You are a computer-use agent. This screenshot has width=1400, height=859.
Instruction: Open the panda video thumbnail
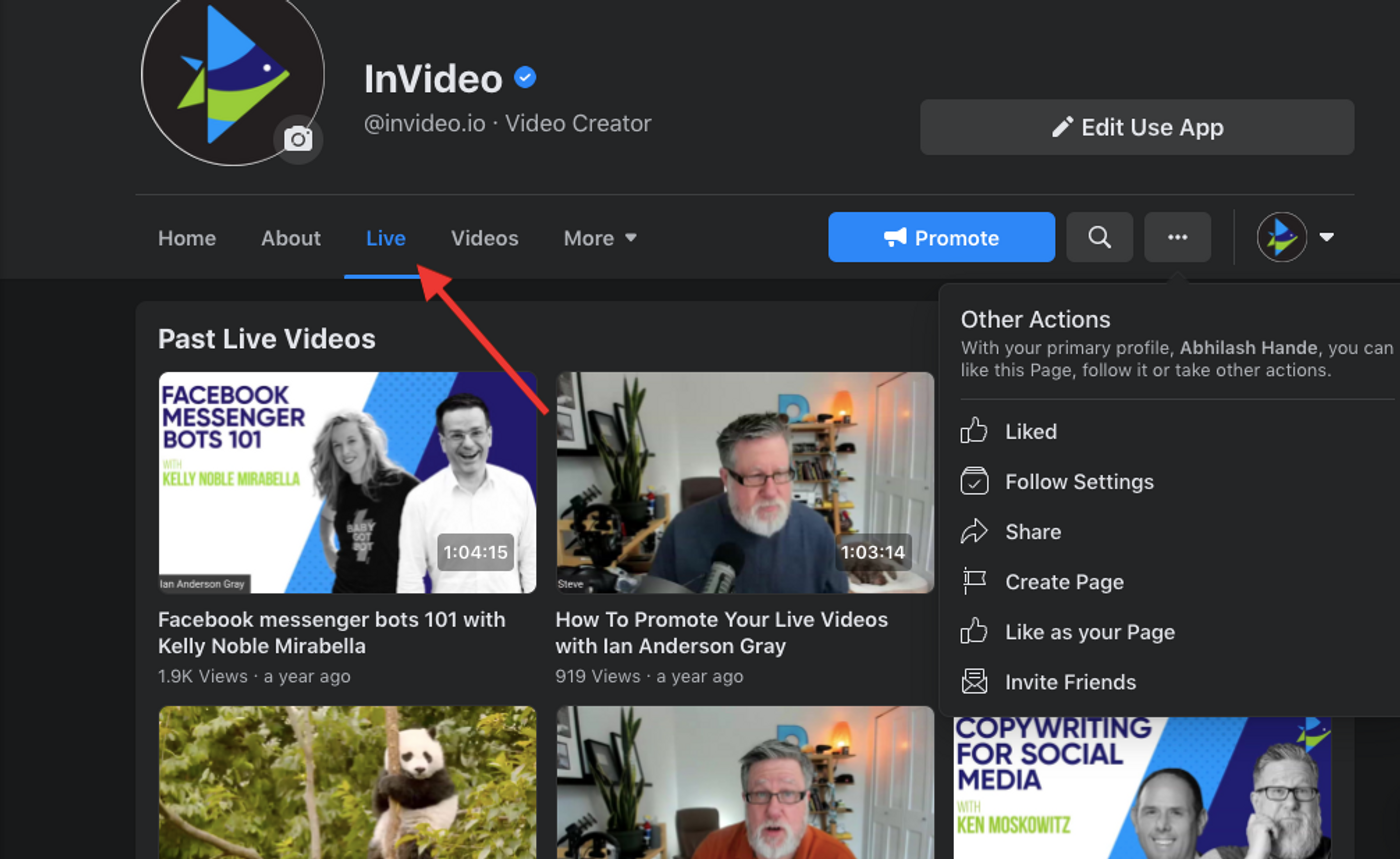pyautogui.click(x=347, y=782)
